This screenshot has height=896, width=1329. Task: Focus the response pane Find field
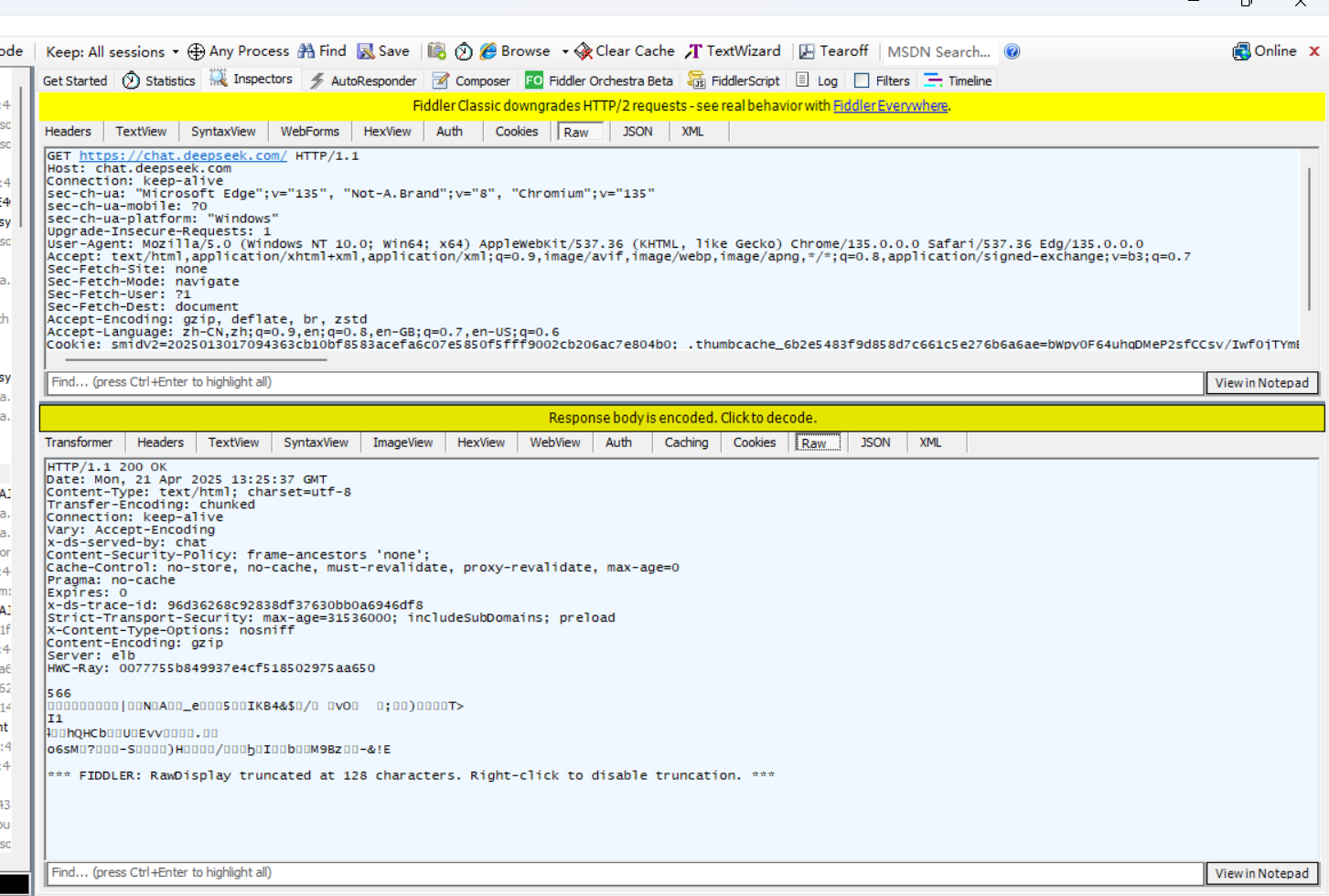(625, 873)
